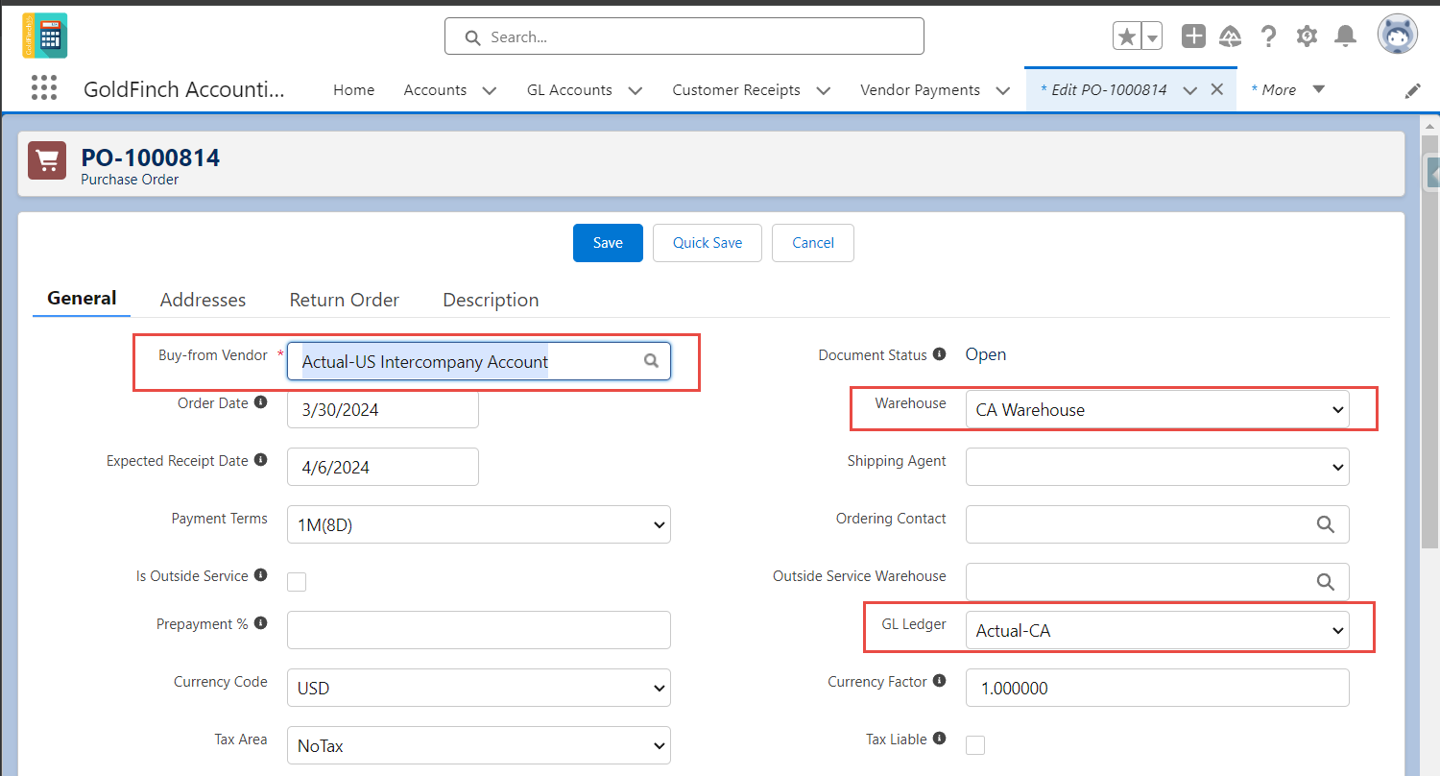The image size is (1440, 776).
Task: Open the Customer Receipts nav item
Action: [736, 89]
